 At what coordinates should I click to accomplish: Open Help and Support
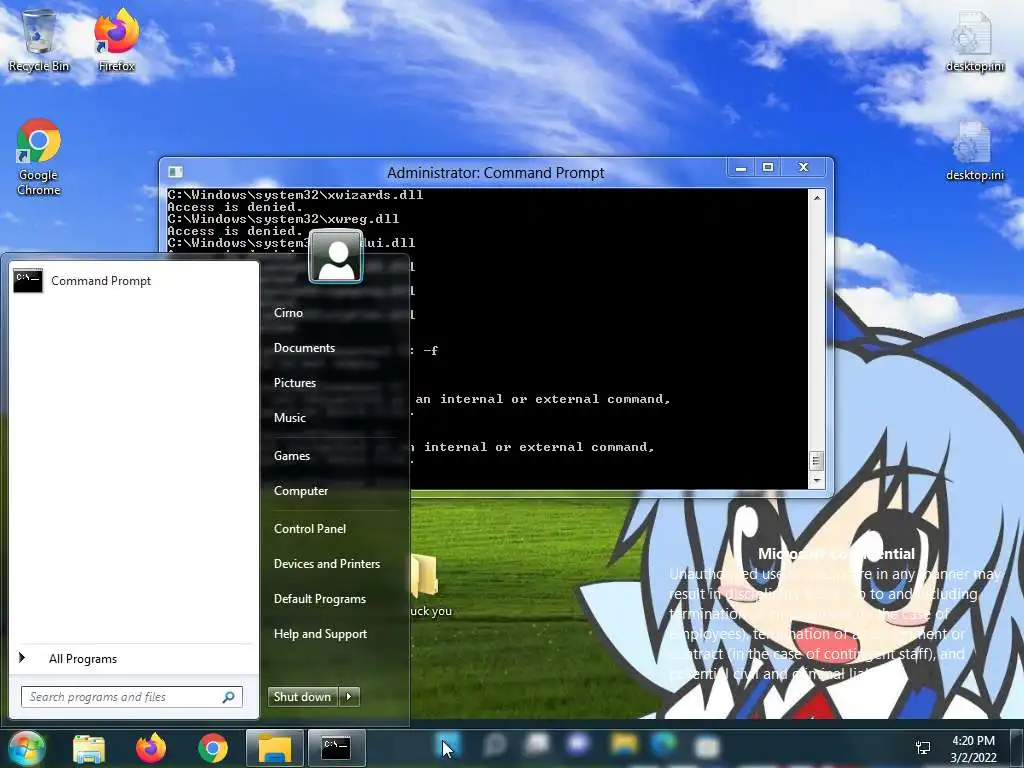point(321,634)
